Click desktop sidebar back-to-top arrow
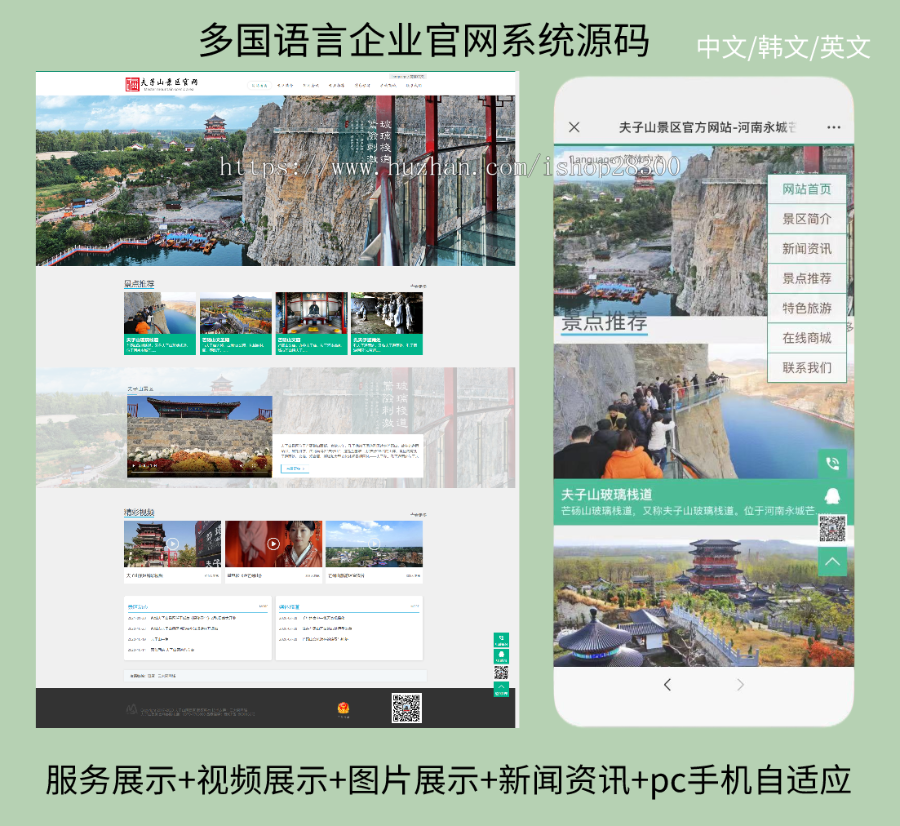The height and width of the screenshot is (826, 900). click(501, 689)
